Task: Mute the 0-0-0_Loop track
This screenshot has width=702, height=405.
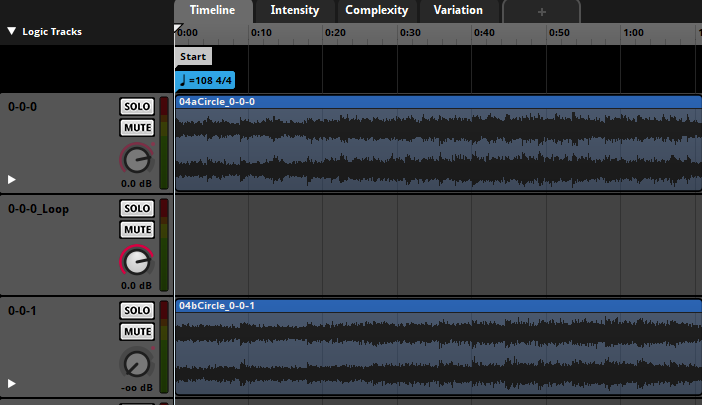Action: (x=137, y=230)
